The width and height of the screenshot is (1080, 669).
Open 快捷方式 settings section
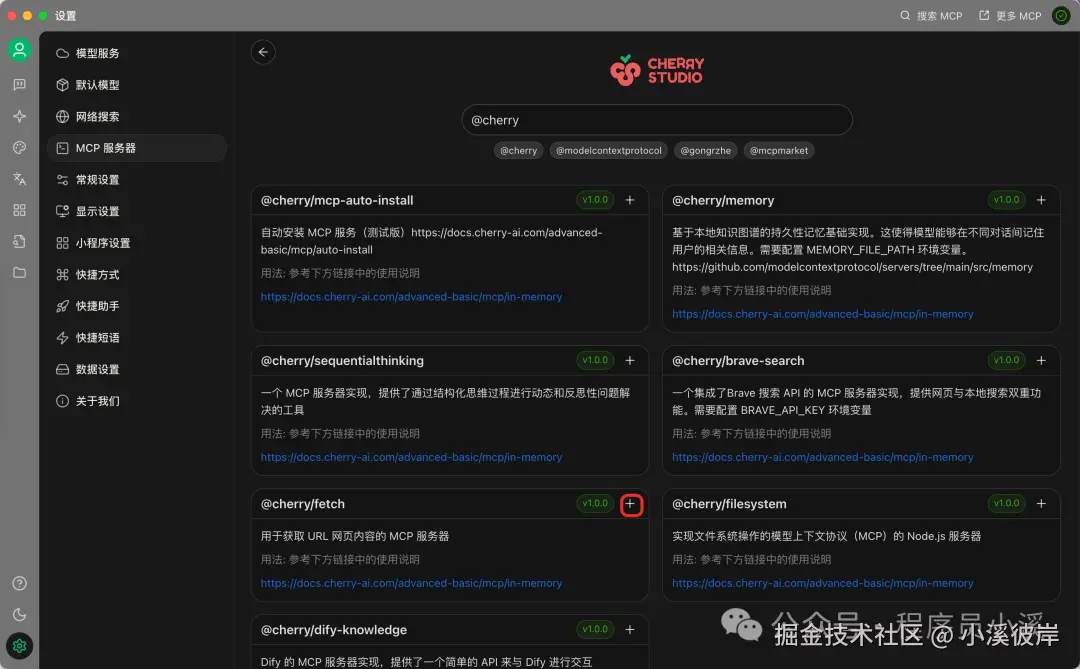point(136,275)
